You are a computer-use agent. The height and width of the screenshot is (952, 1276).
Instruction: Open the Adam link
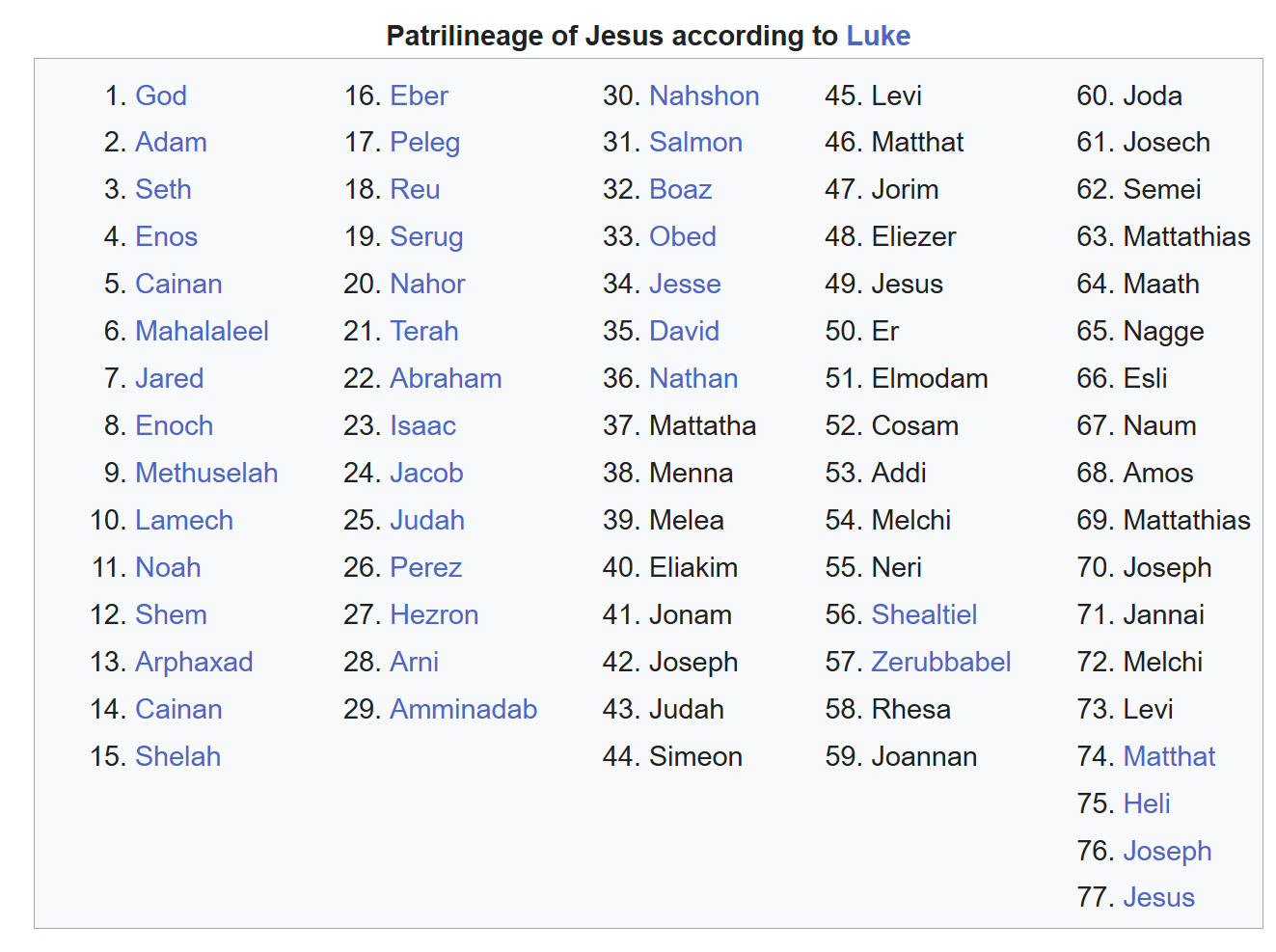[x=171, y=143]
